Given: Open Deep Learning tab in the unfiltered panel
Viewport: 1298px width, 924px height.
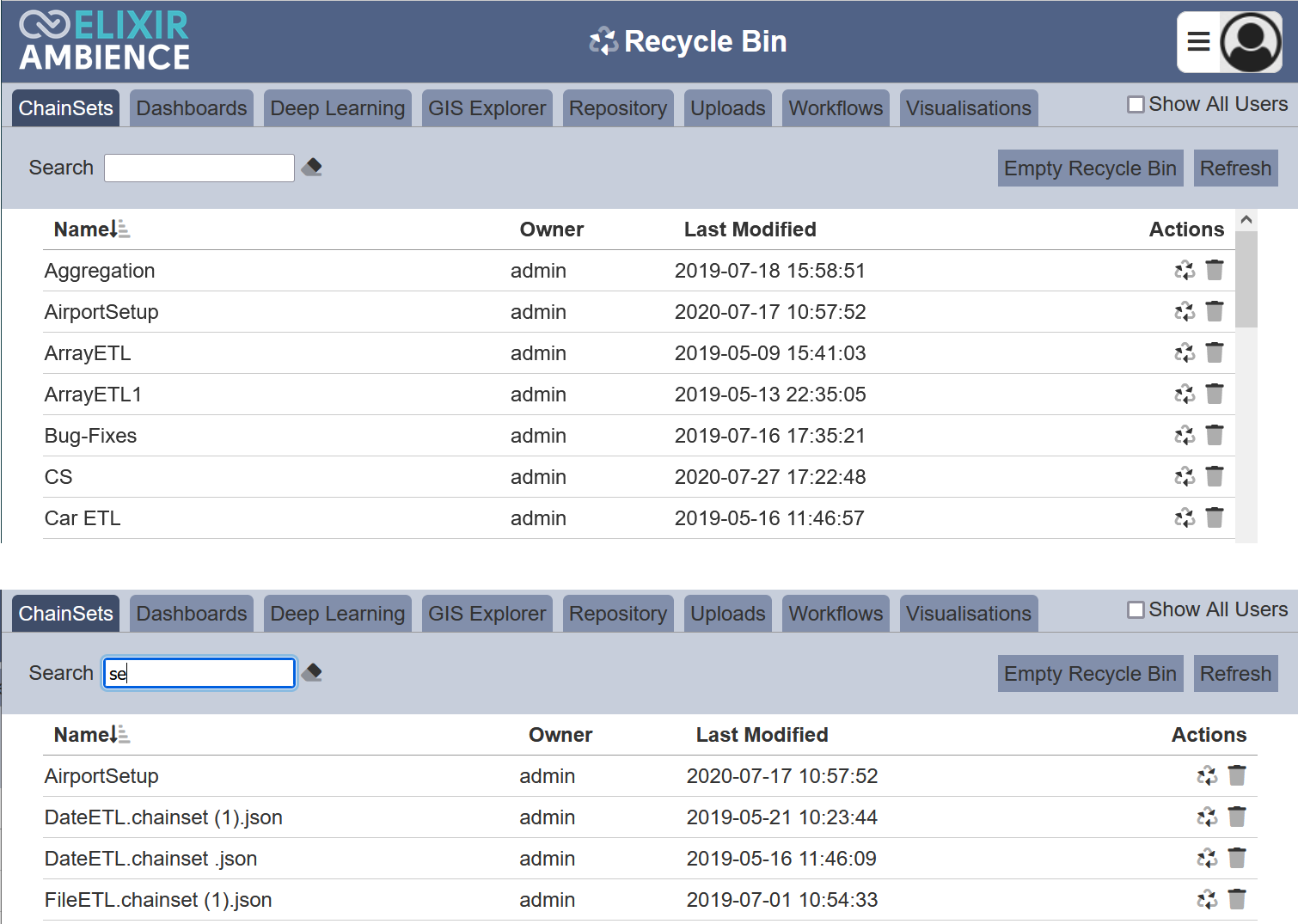Looking at the screenshot, I should [338, 108].
